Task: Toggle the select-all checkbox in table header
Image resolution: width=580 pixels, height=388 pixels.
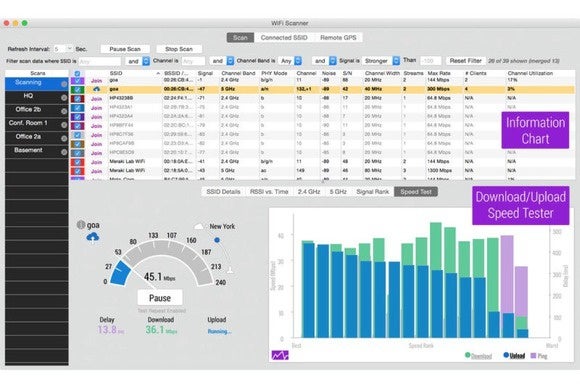Action: [x=77, y=74]
